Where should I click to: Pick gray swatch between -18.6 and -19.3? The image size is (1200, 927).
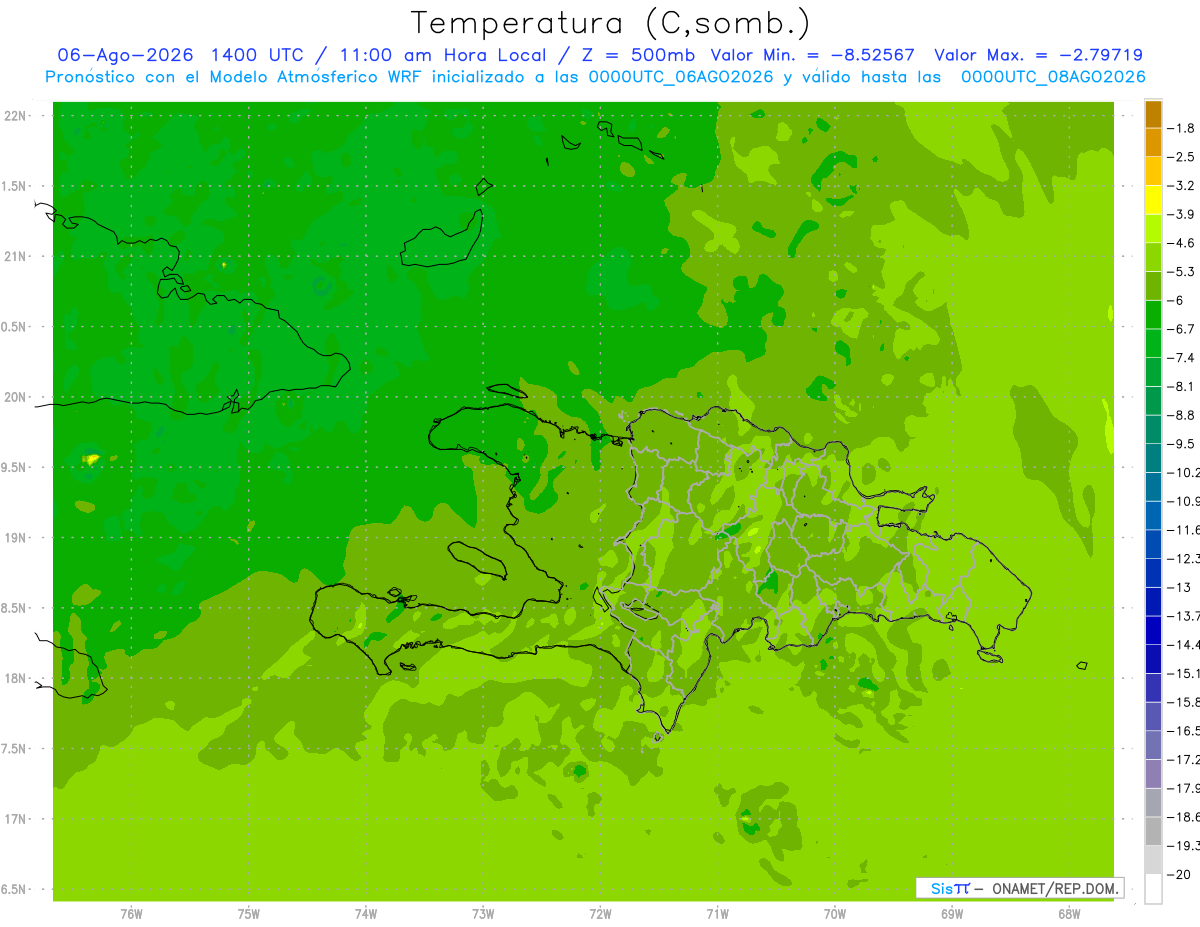tap(1153, 831)
